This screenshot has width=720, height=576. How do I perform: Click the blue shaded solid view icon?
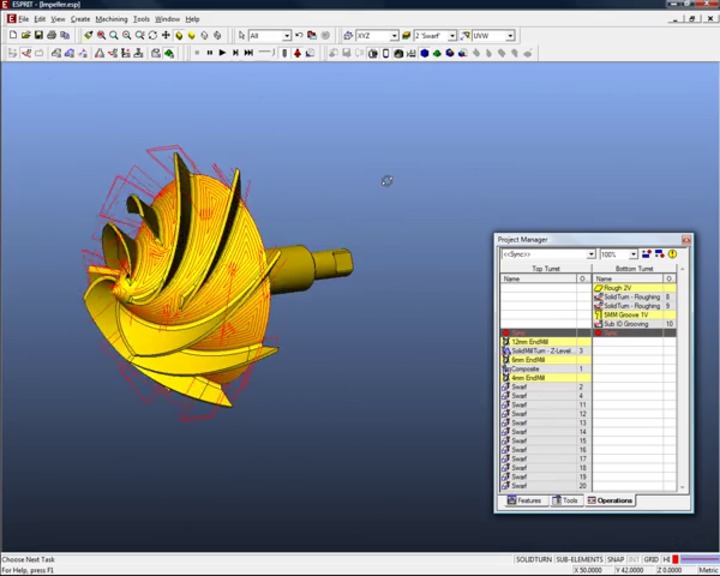pos(424,53)
